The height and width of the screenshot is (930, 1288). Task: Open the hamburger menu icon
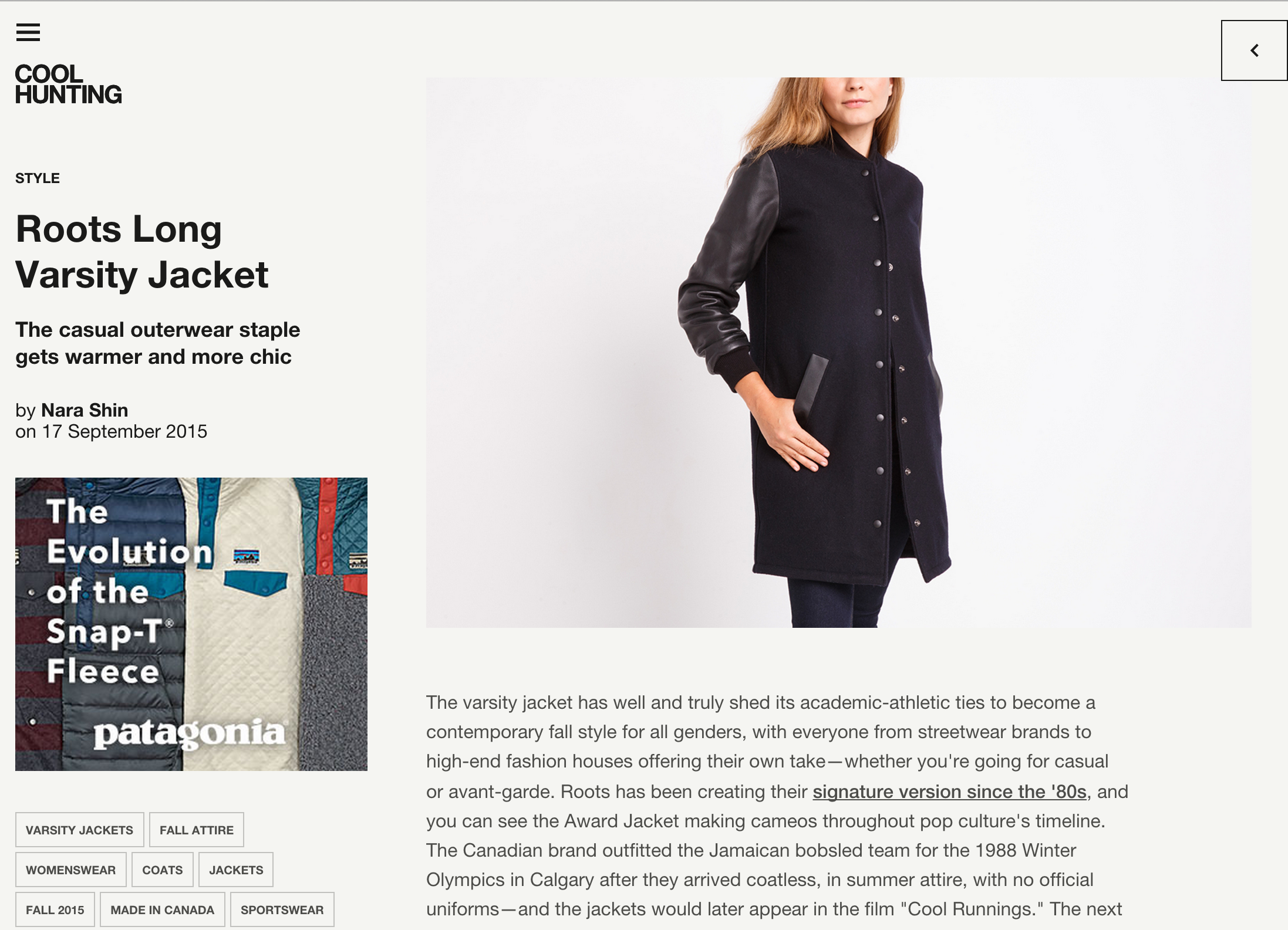[x=28, y=32]
